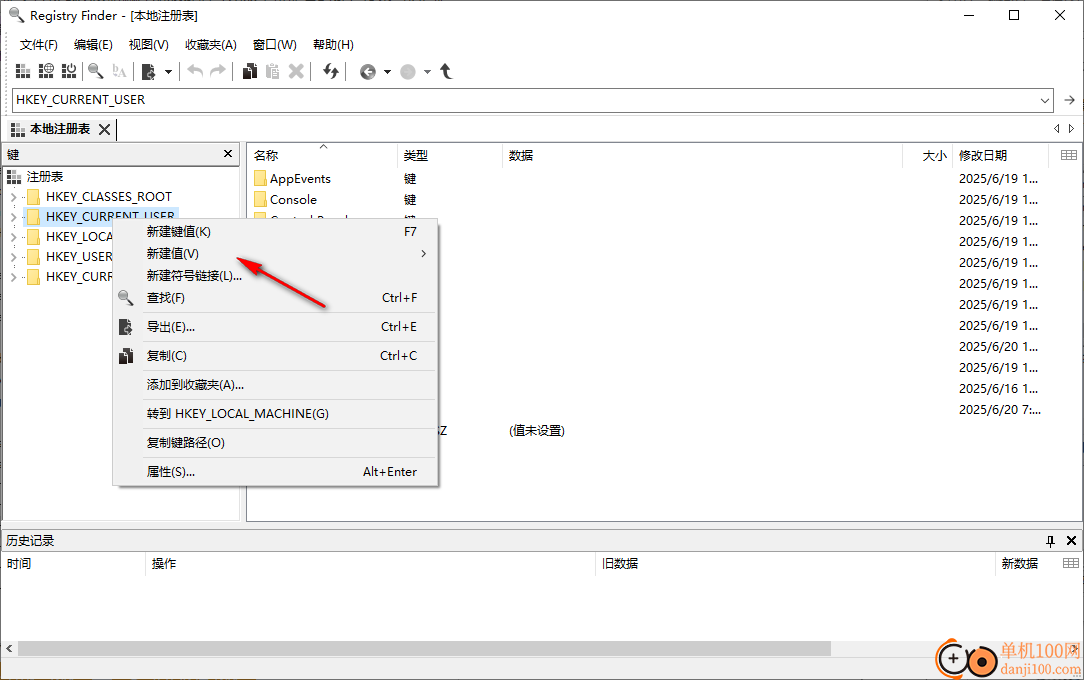Open the local registry toolbar icon

tap(23, 71)
